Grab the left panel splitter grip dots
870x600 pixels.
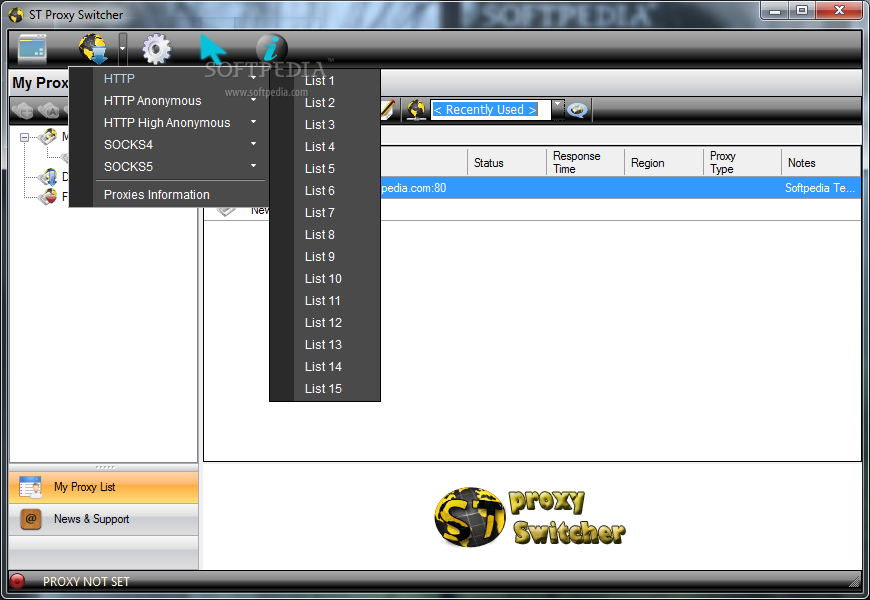[x=105, y=467]
